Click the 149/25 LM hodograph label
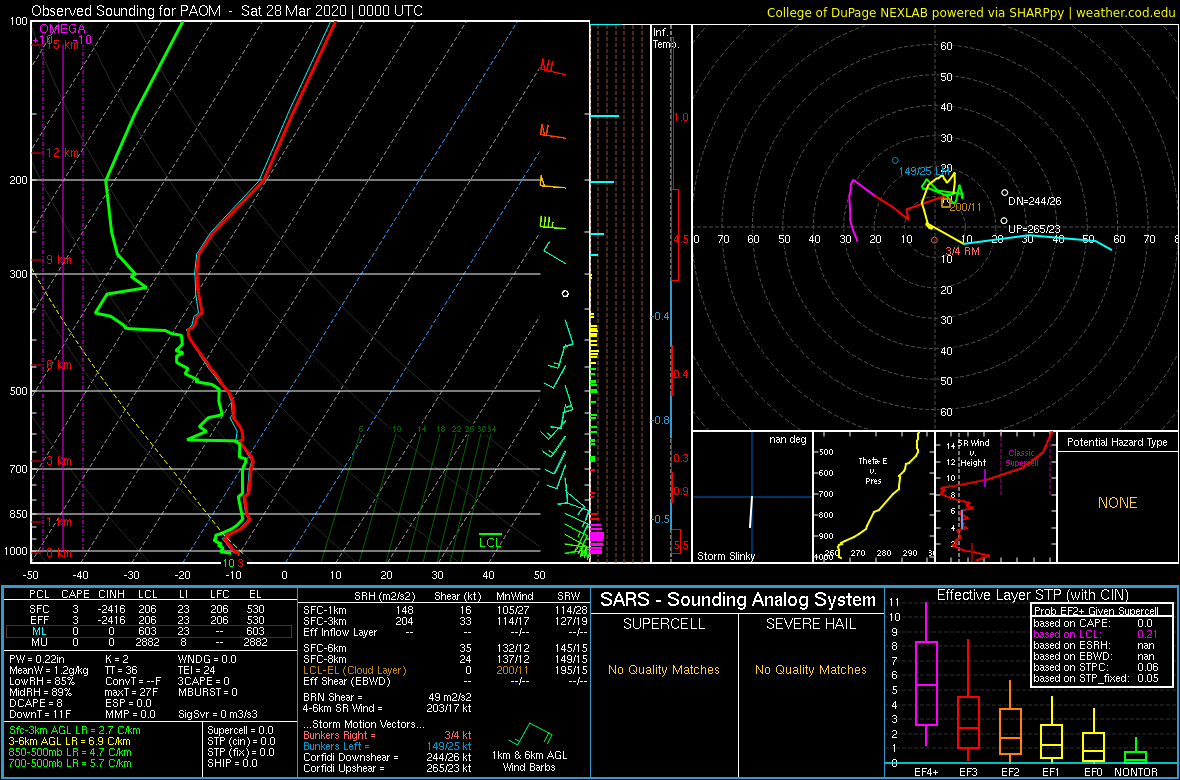The image size is (1180, 780). pyautogui.click(x=925, y=172)
